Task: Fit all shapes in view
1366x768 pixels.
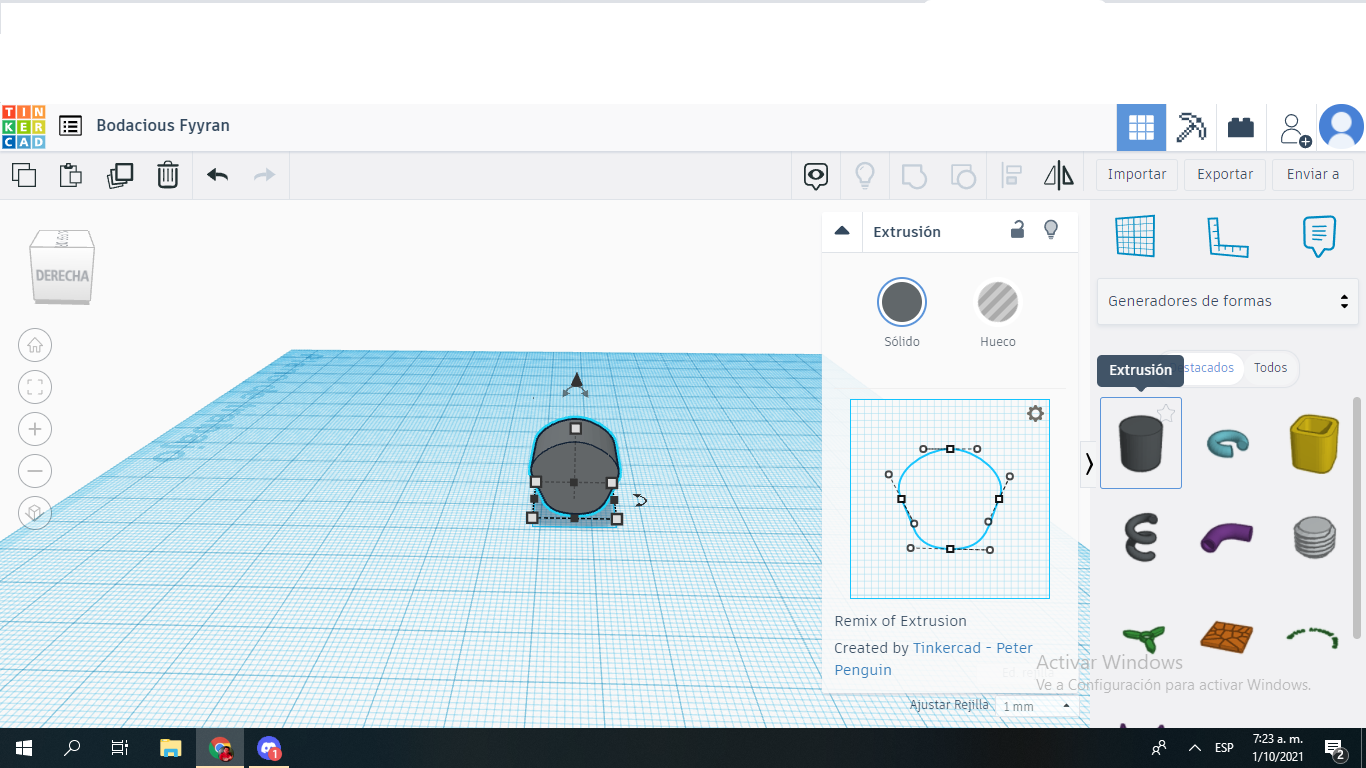Action: [35, 387]
